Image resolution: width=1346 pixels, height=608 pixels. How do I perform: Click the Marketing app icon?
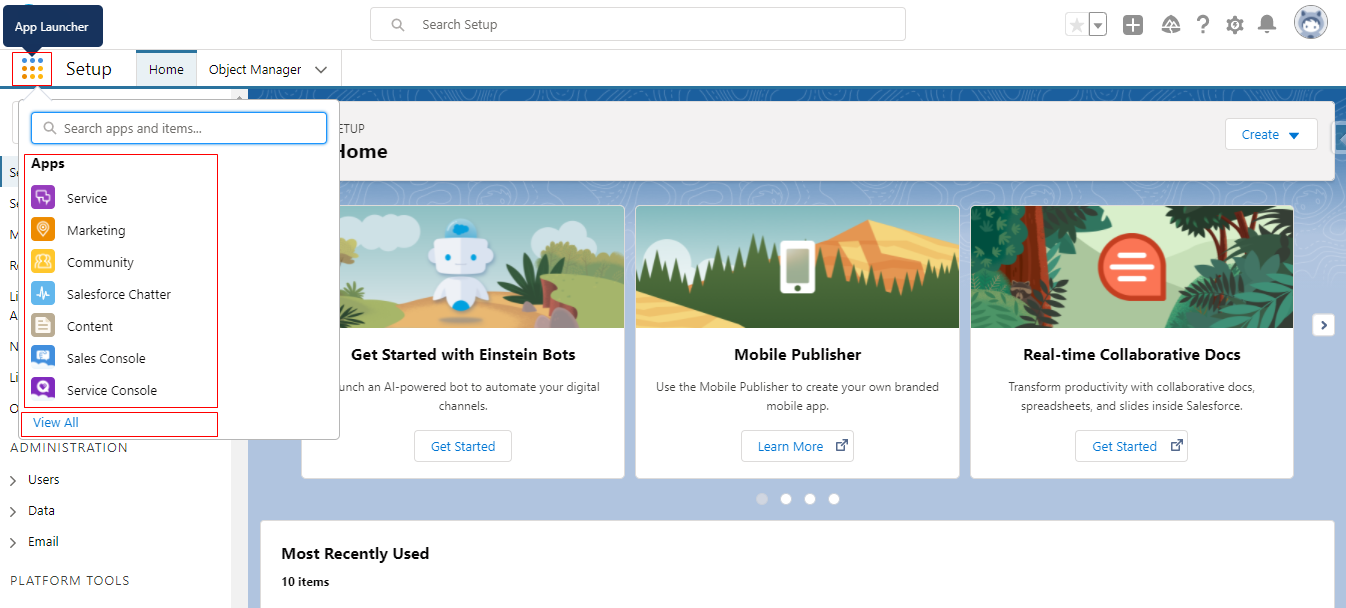tap(43, 230)
